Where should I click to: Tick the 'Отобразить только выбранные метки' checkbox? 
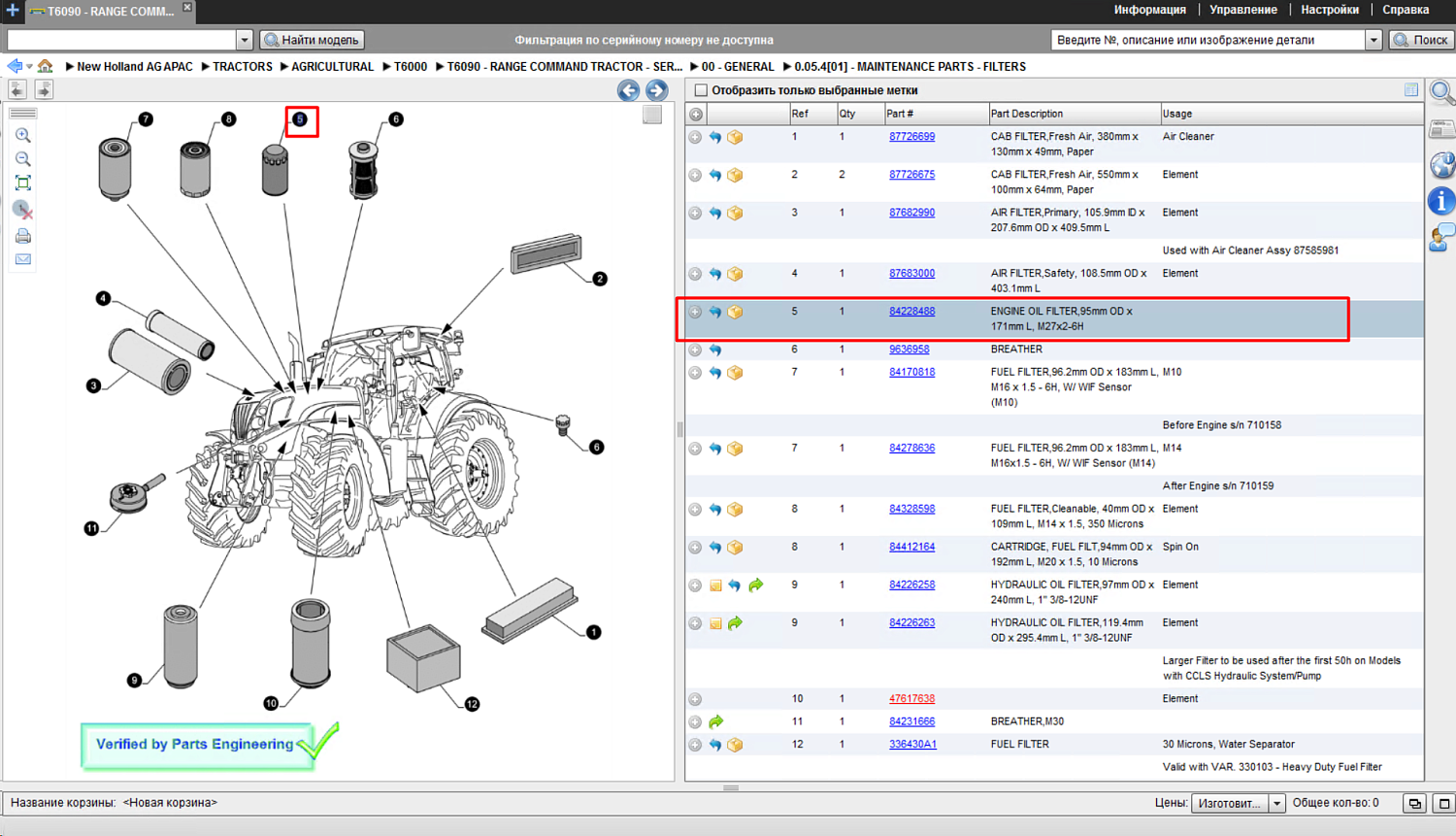tap(701, 90)
